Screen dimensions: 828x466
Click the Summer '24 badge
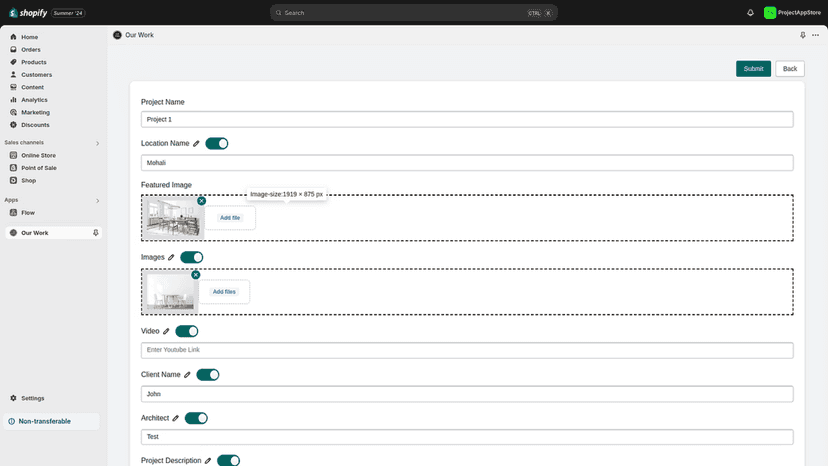(x=68, y=13)
